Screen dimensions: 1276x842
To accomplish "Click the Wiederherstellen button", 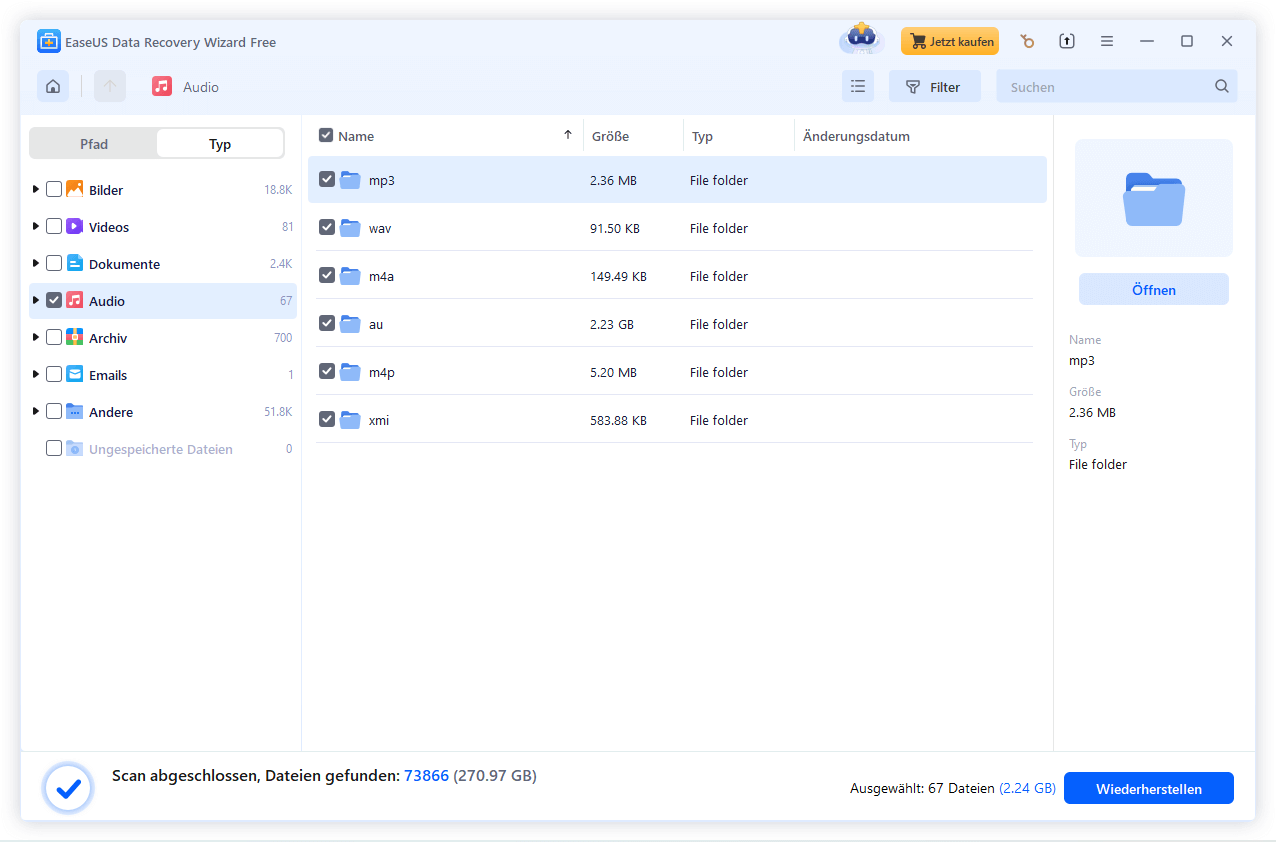I will [1148, 788].
